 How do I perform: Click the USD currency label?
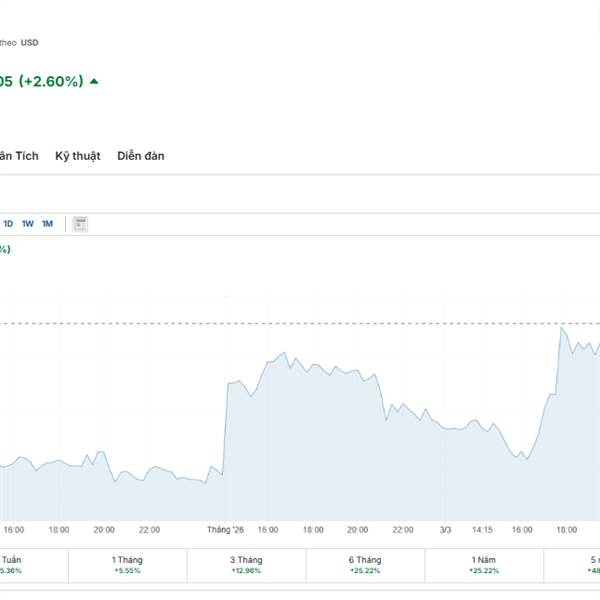pos(30,42)
